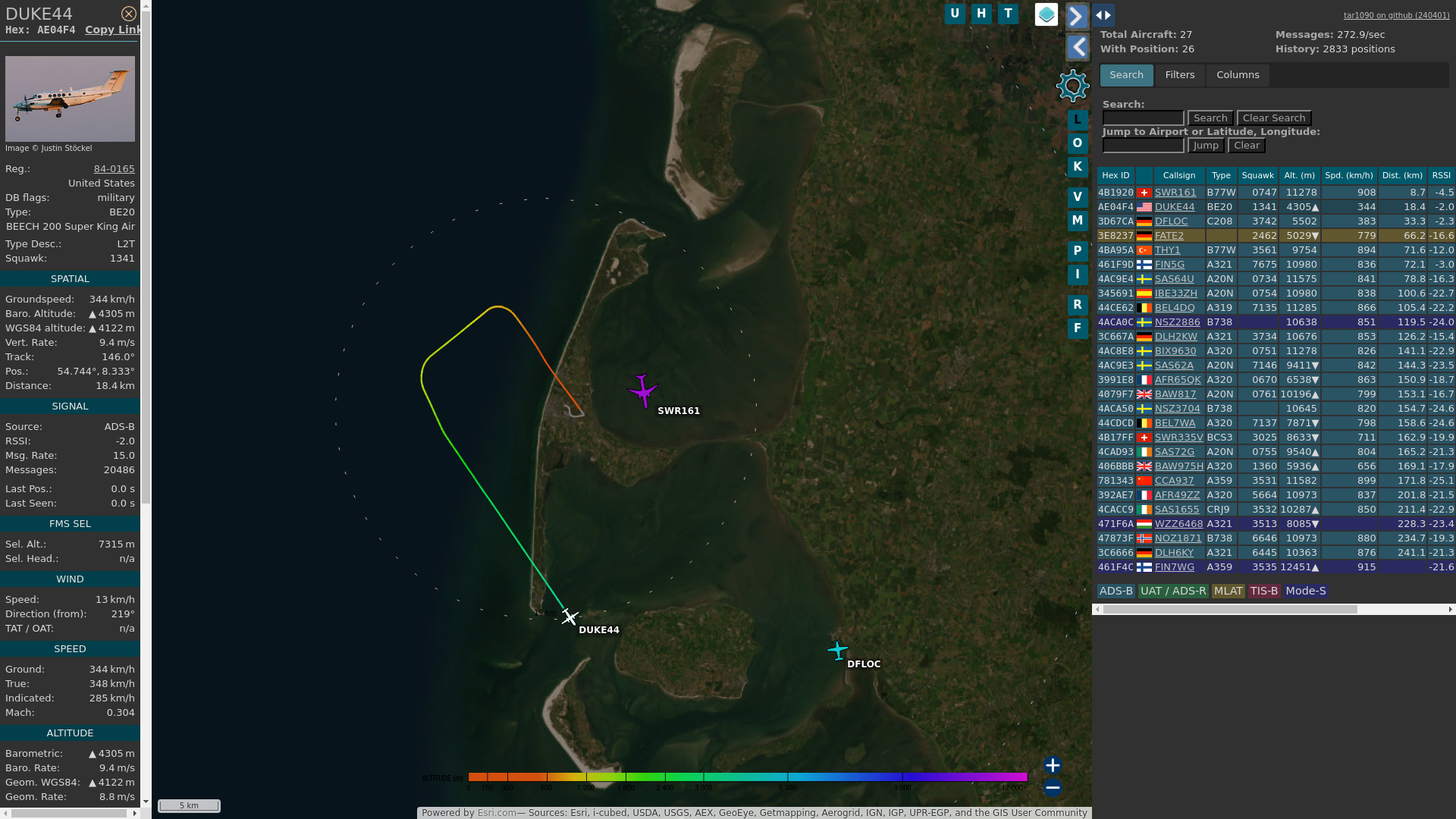Select the cyan DFLOC aircraft icon
This screenshot has width=1456, height=819.
click(x=837, y=651)
